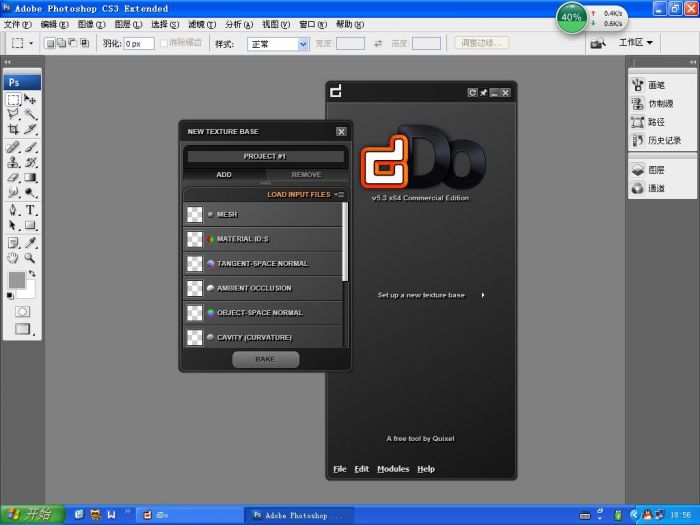Image resolution: width=700 pixels, height=525 pixels.
Task: Open dDo Modules menu
Action: [393, 469]
